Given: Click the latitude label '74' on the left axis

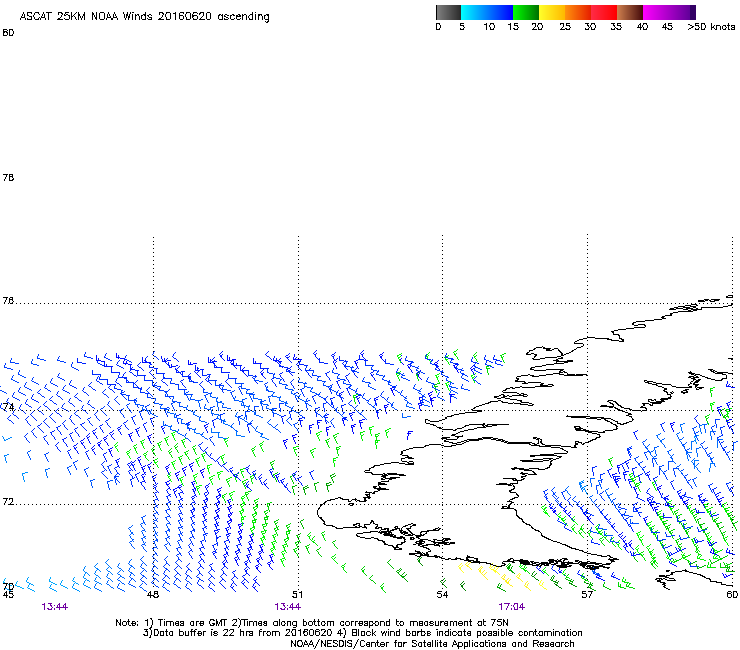Looking at the screenshot, I should pyautogui.click(x=8, y=407).
